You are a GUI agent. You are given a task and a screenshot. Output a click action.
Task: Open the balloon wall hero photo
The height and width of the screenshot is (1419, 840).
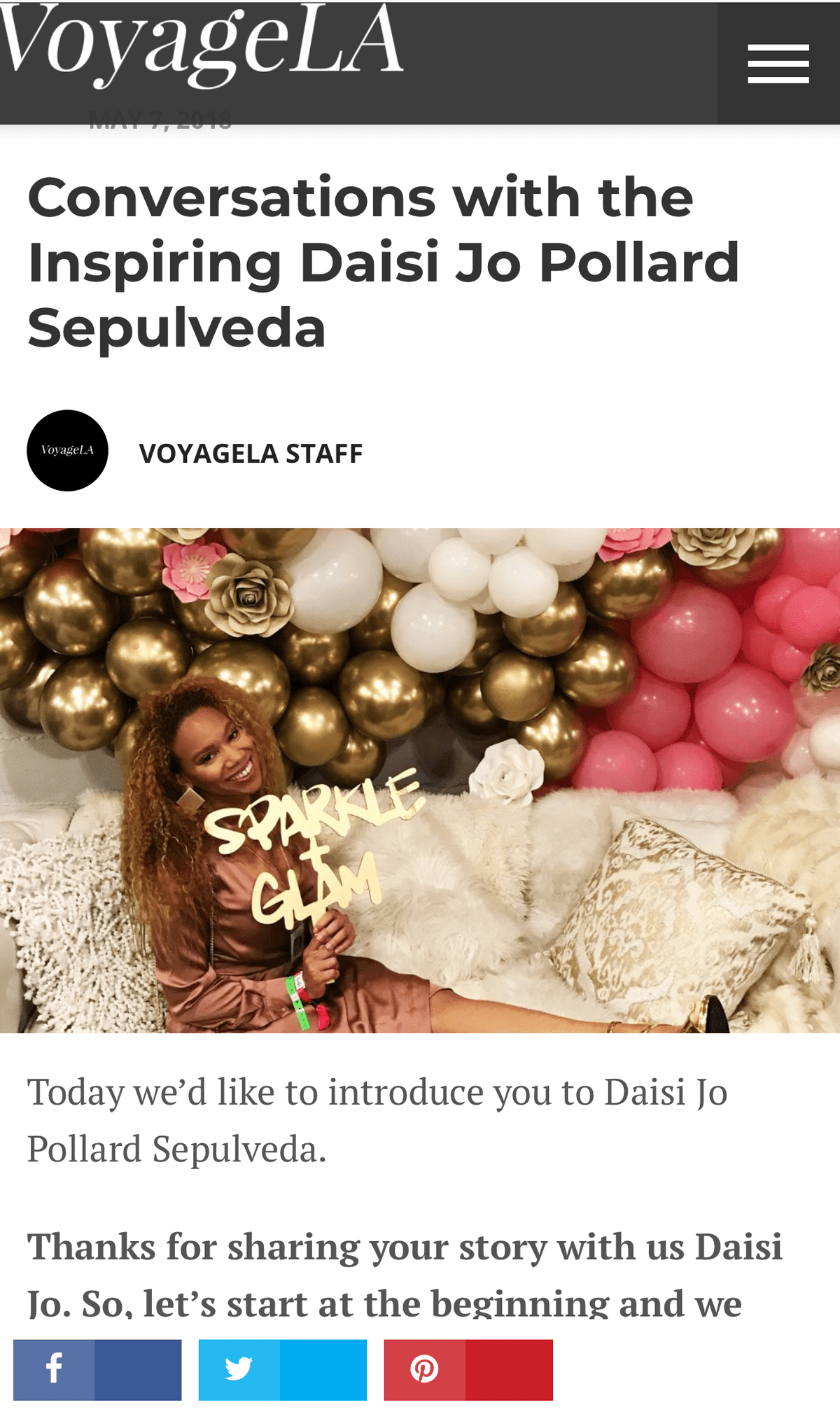tap(420, 780)
